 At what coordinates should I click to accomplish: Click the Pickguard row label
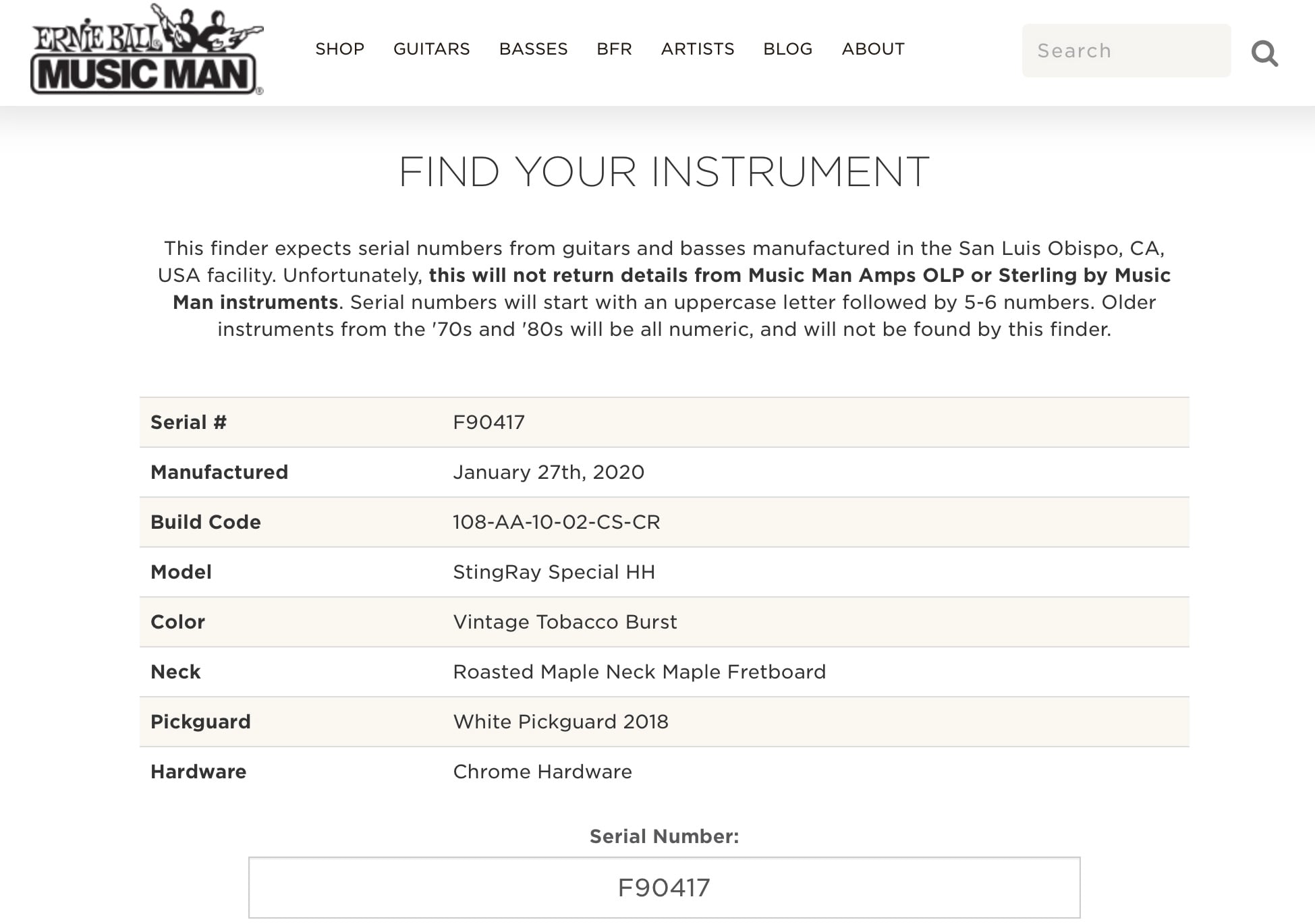[x=200, y=722]
